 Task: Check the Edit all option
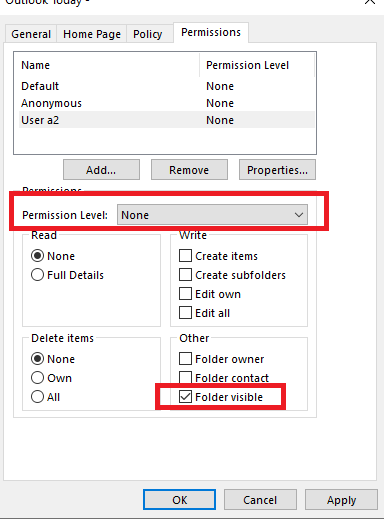185,313
